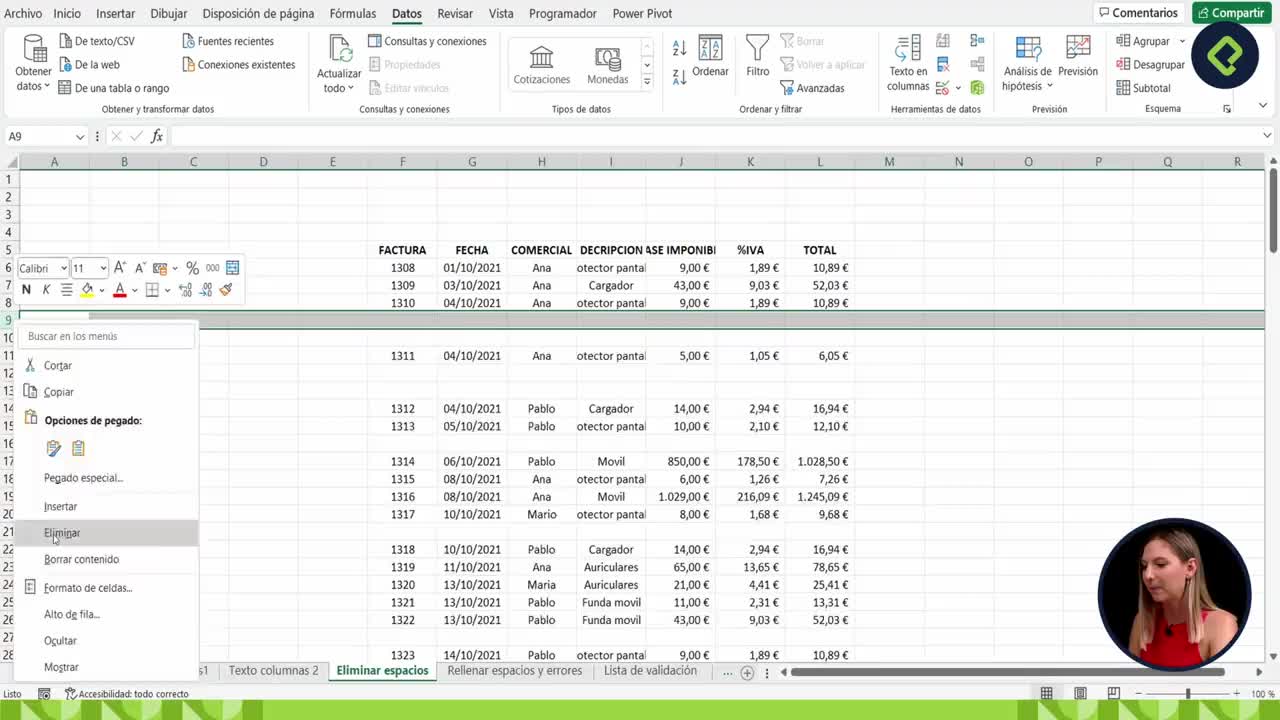Import data with De texto/CSV

96,41
